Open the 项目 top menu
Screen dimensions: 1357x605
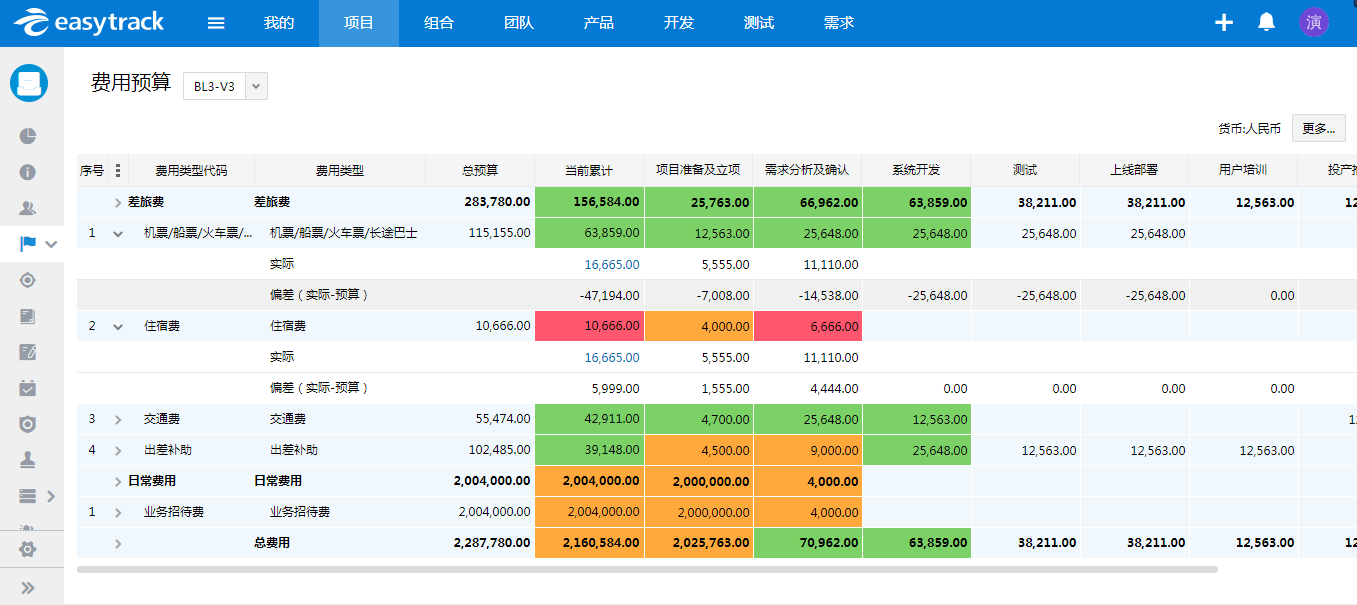359,23
